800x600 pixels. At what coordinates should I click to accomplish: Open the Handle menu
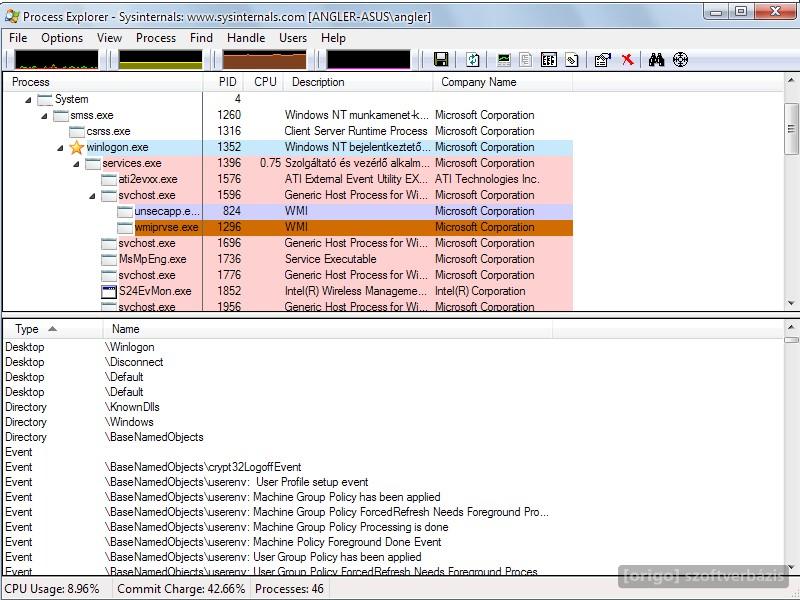point(246,38)
